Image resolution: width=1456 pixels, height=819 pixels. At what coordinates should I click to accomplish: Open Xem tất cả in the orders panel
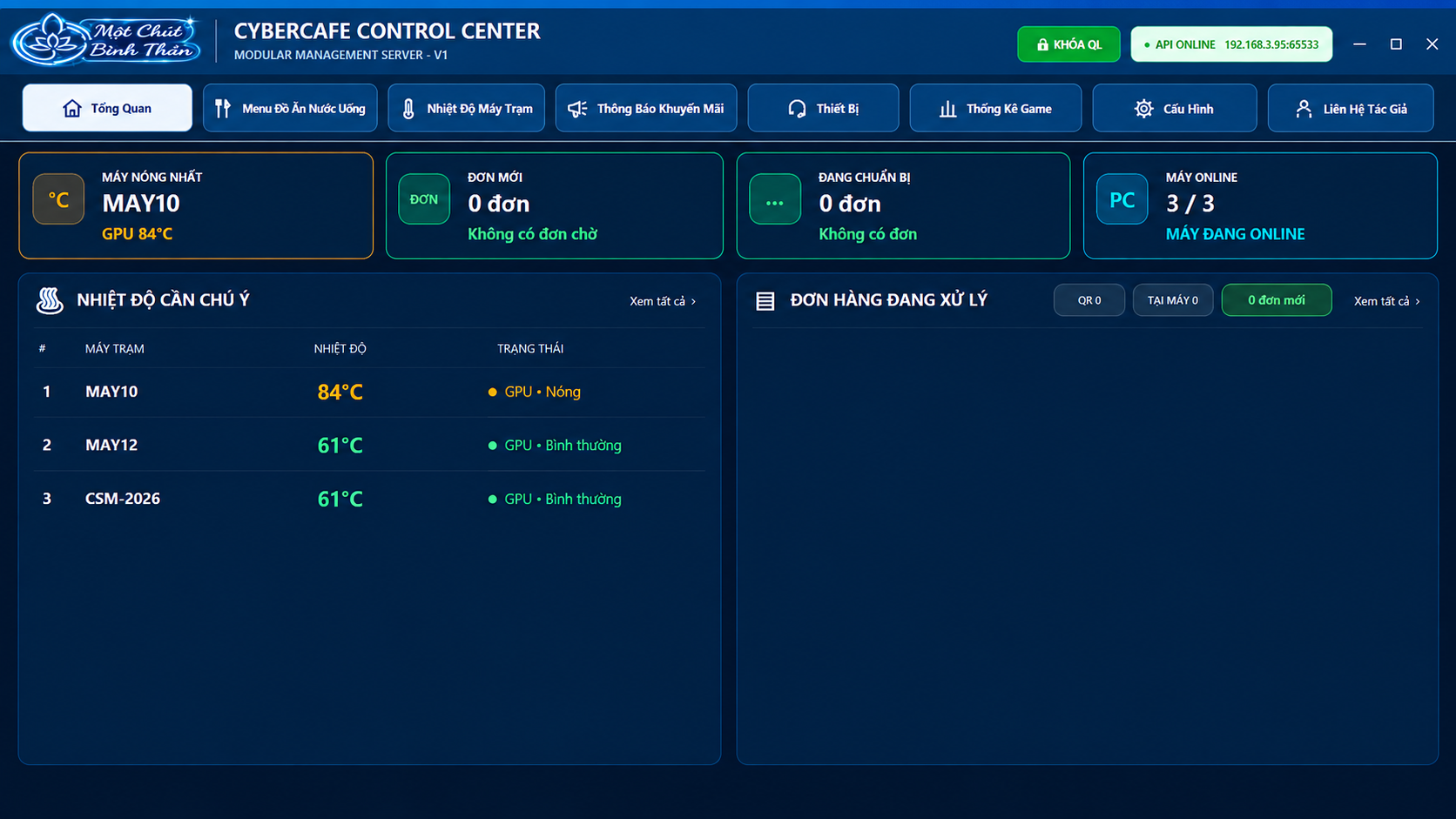1387,301
